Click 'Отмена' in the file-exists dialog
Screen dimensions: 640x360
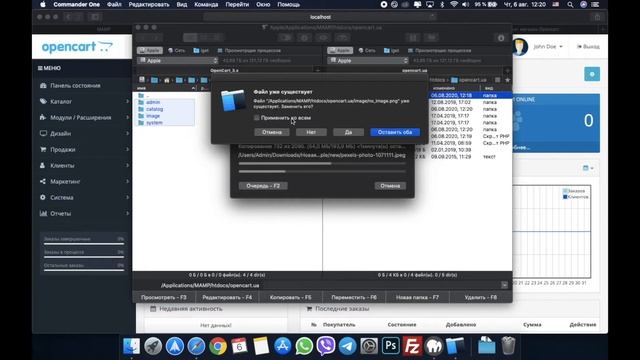point(272,132)
